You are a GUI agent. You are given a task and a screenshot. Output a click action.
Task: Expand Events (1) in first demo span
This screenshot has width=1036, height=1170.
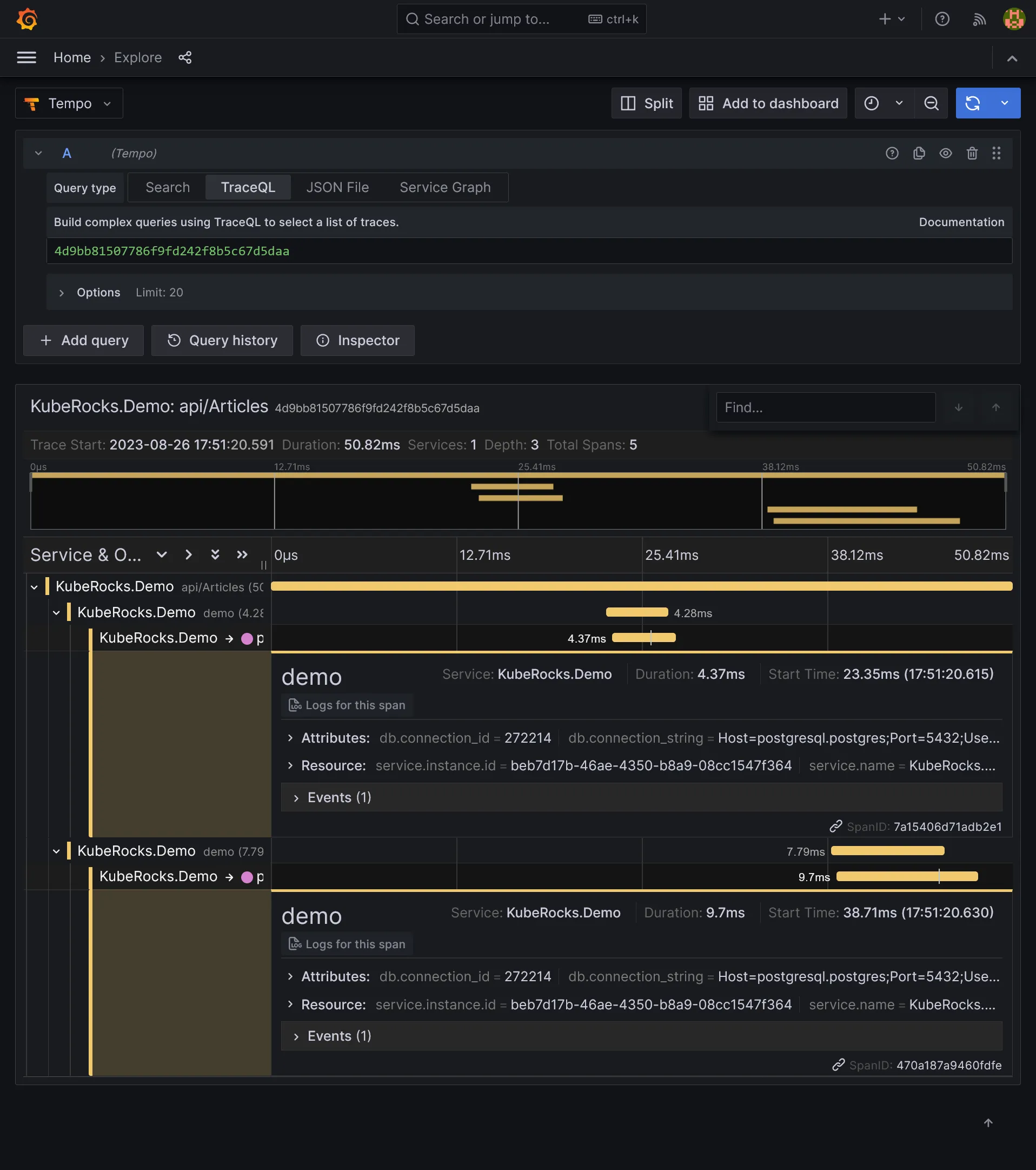pyautogui.click(x=338, y=797)
